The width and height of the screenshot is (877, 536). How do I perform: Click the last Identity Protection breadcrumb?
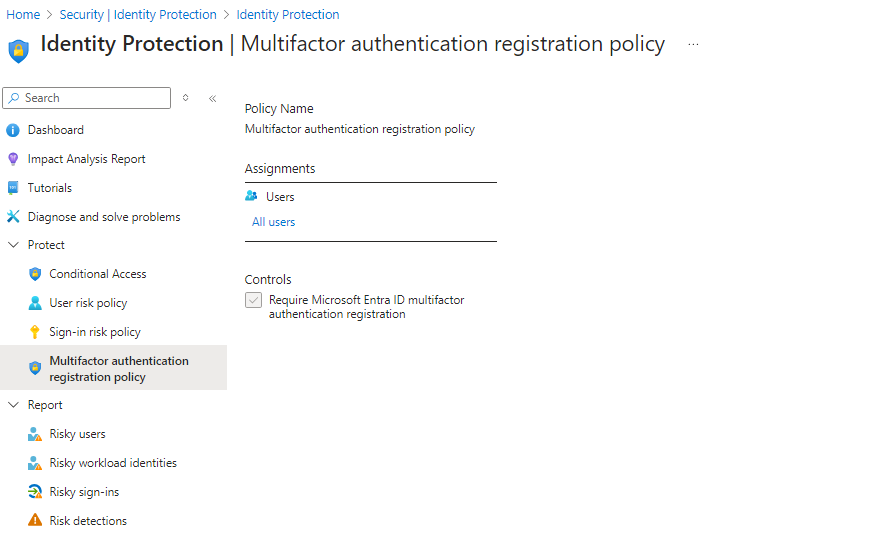(287, 15)
